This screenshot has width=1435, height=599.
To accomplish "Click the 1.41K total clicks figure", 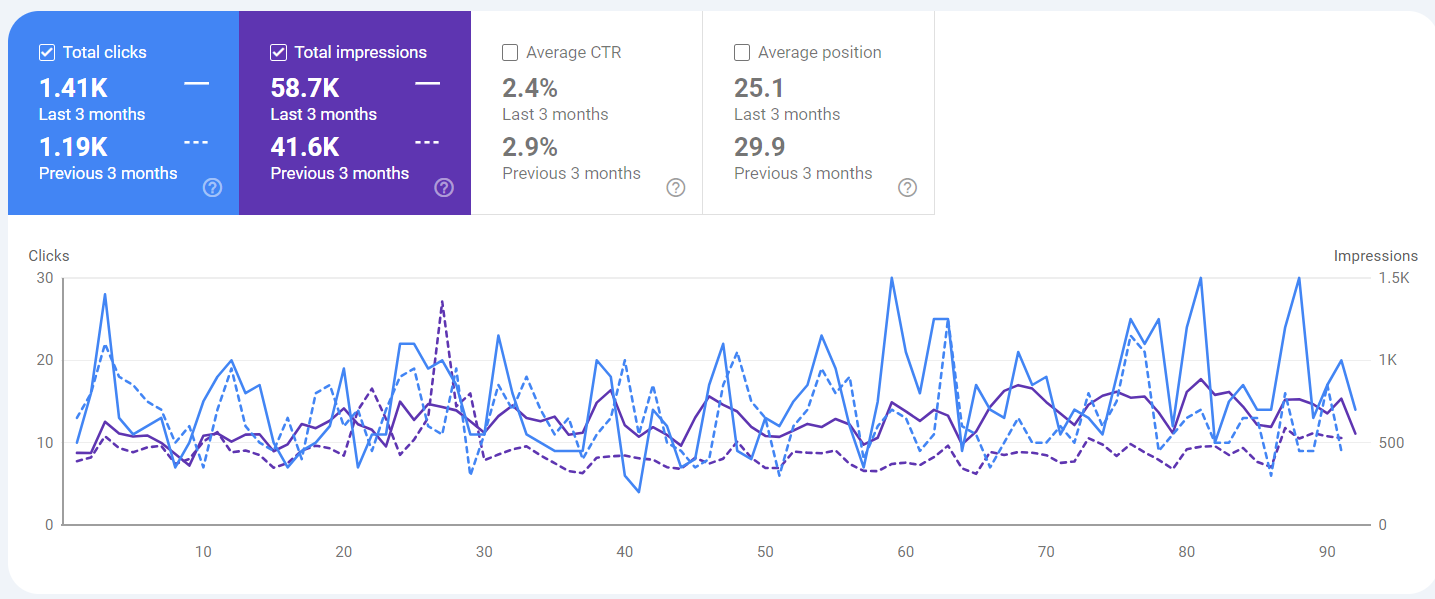I will click(73, 88).
